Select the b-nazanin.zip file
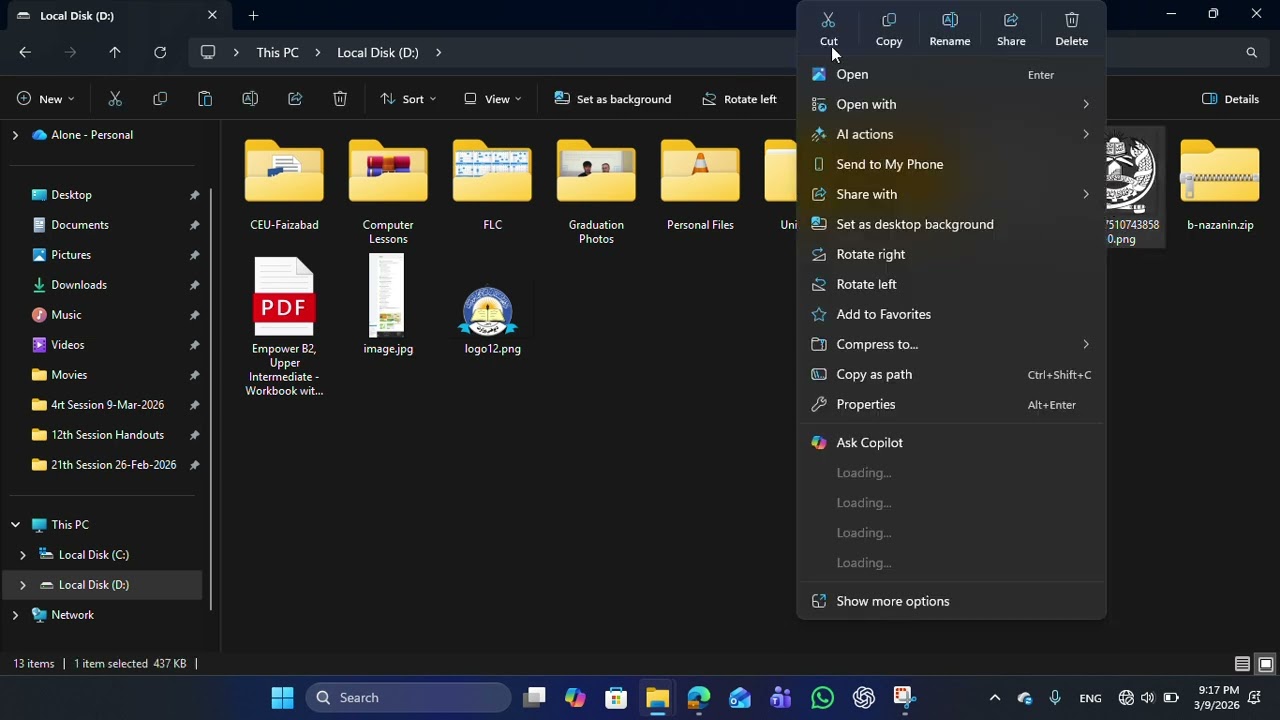 click(1220, 185)
